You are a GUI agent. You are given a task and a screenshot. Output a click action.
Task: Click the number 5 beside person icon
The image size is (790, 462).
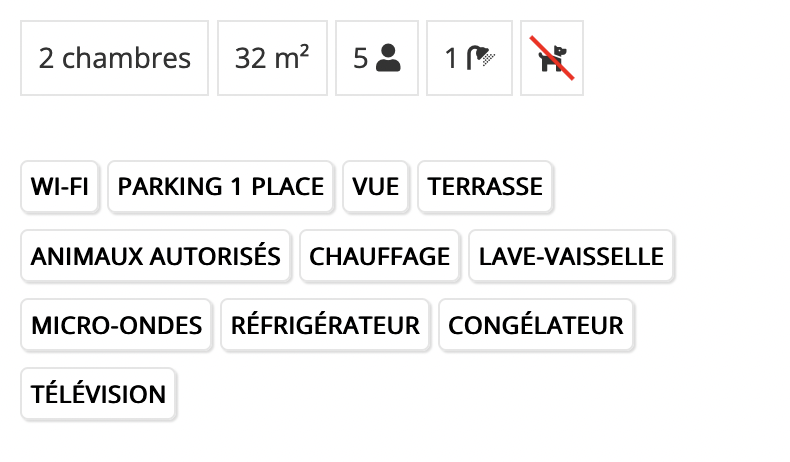click(360, 58)
